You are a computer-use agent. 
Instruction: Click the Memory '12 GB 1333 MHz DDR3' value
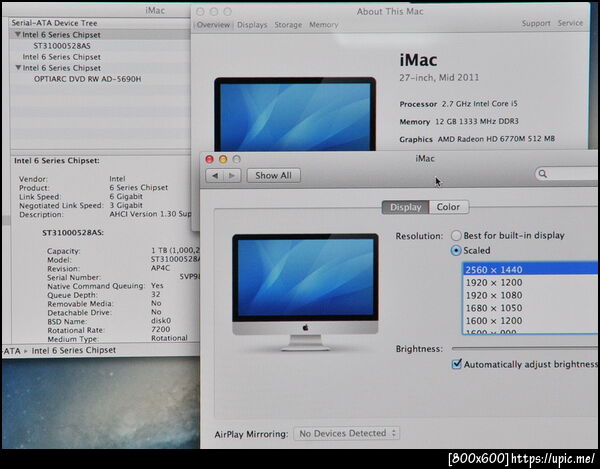click(x=477, y=122)
